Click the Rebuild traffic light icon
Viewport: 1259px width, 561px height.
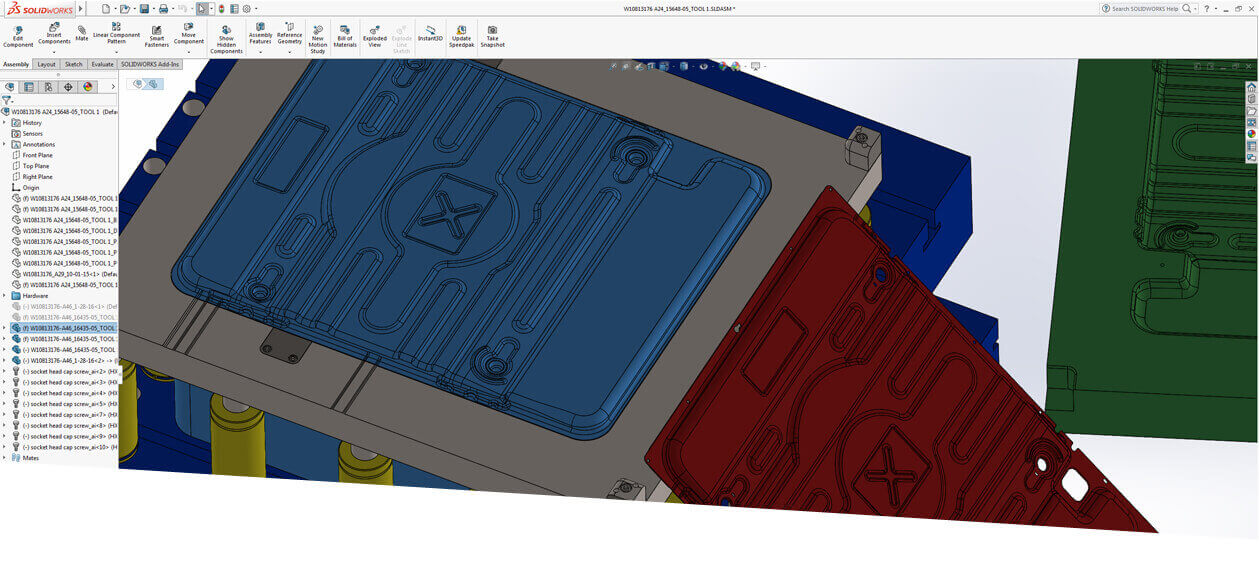pyautogui.click(x=221, y=8)
